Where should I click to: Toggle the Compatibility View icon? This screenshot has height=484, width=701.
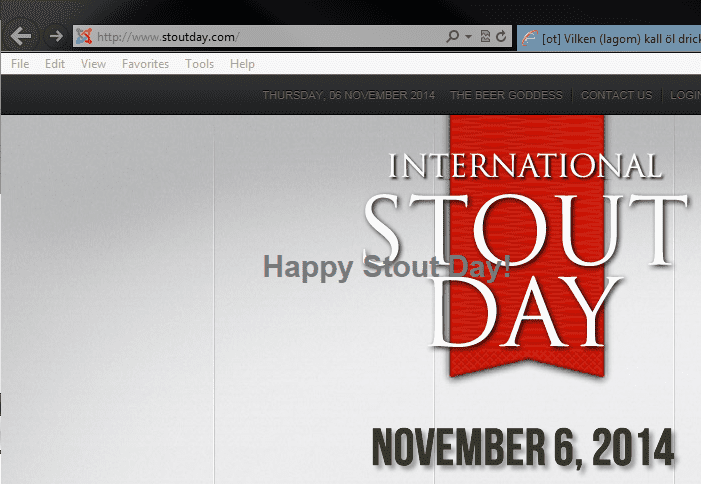485,36
